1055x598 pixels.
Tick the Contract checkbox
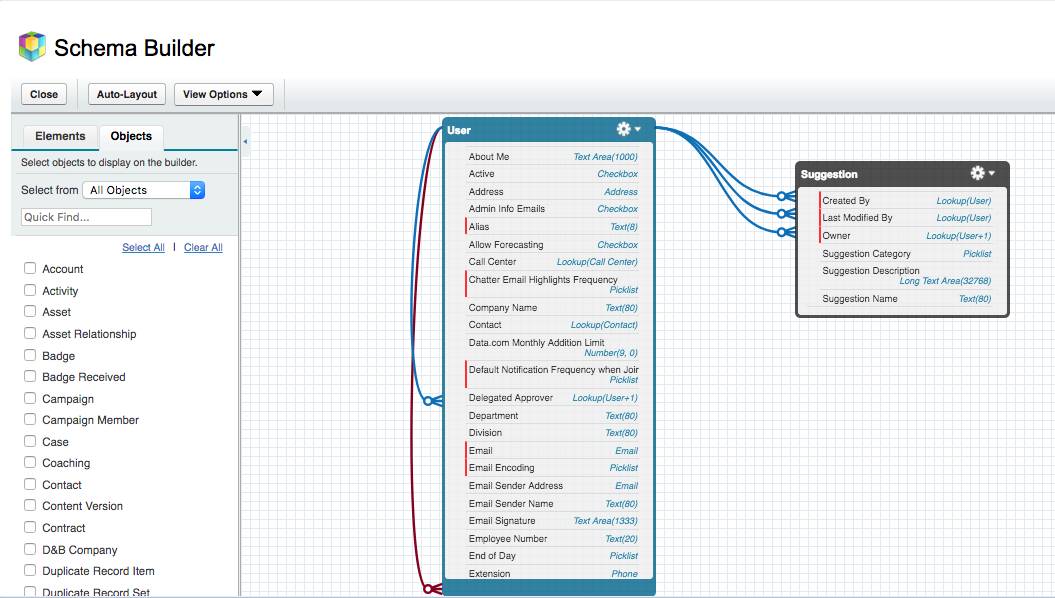[30, 527]
